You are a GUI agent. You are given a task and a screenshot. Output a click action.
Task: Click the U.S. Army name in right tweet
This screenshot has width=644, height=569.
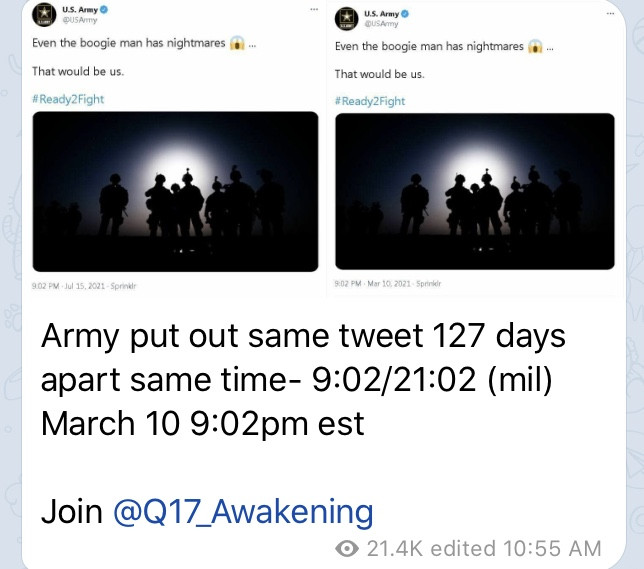click(381, 14)
